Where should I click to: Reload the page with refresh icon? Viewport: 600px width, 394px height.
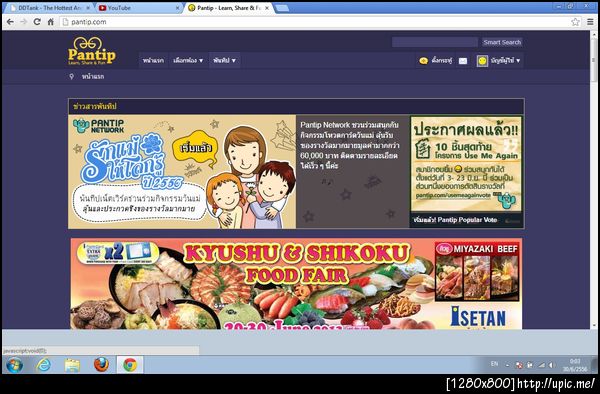(37, 22)
